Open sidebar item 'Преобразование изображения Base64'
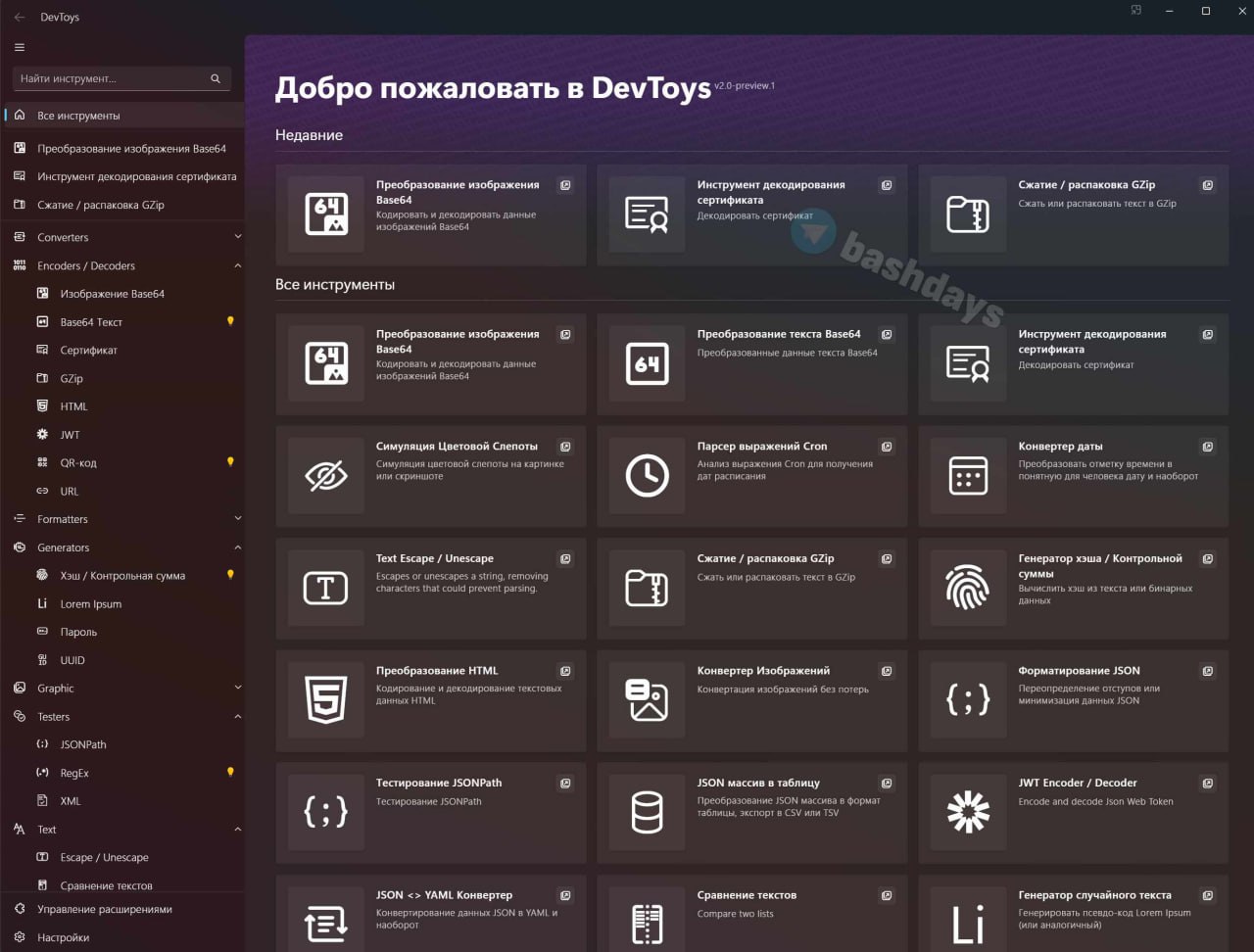Screen dimensions: 1254x952 pyautogui.click(x=124, y=149)
